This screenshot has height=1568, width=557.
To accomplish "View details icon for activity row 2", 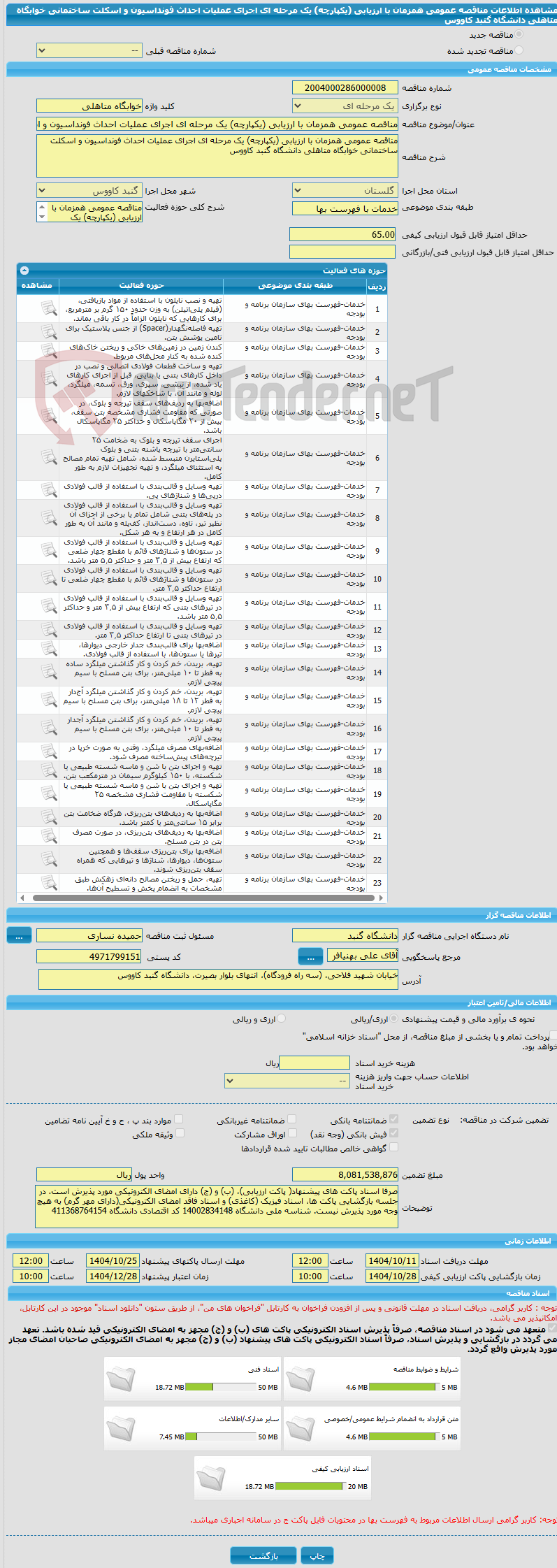I will (x=48, y=332).
